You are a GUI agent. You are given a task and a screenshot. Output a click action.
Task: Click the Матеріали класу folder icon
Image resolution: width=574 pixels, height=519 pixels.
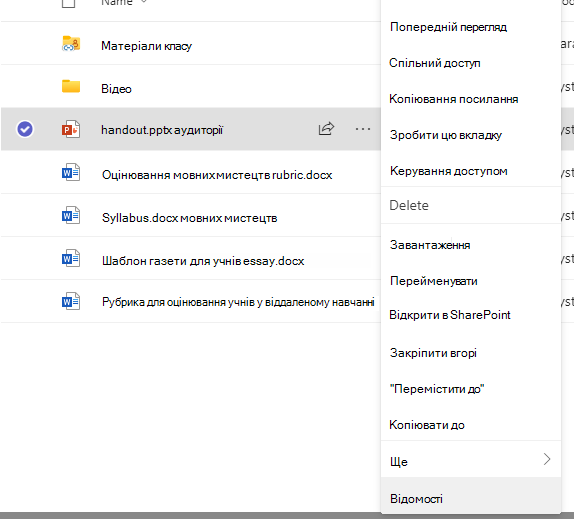click(x=71, y=44)
